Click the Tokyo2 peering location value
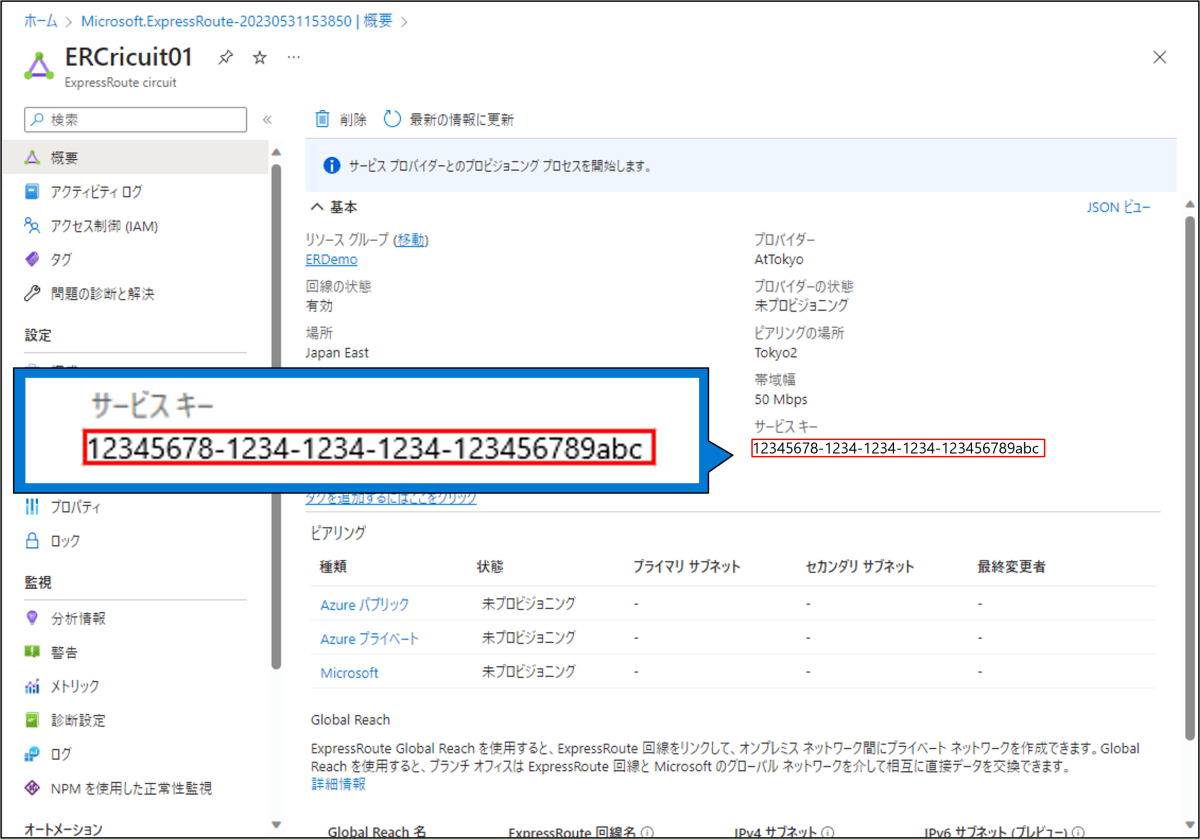The image size is (1200, 839). coord(776,352)
